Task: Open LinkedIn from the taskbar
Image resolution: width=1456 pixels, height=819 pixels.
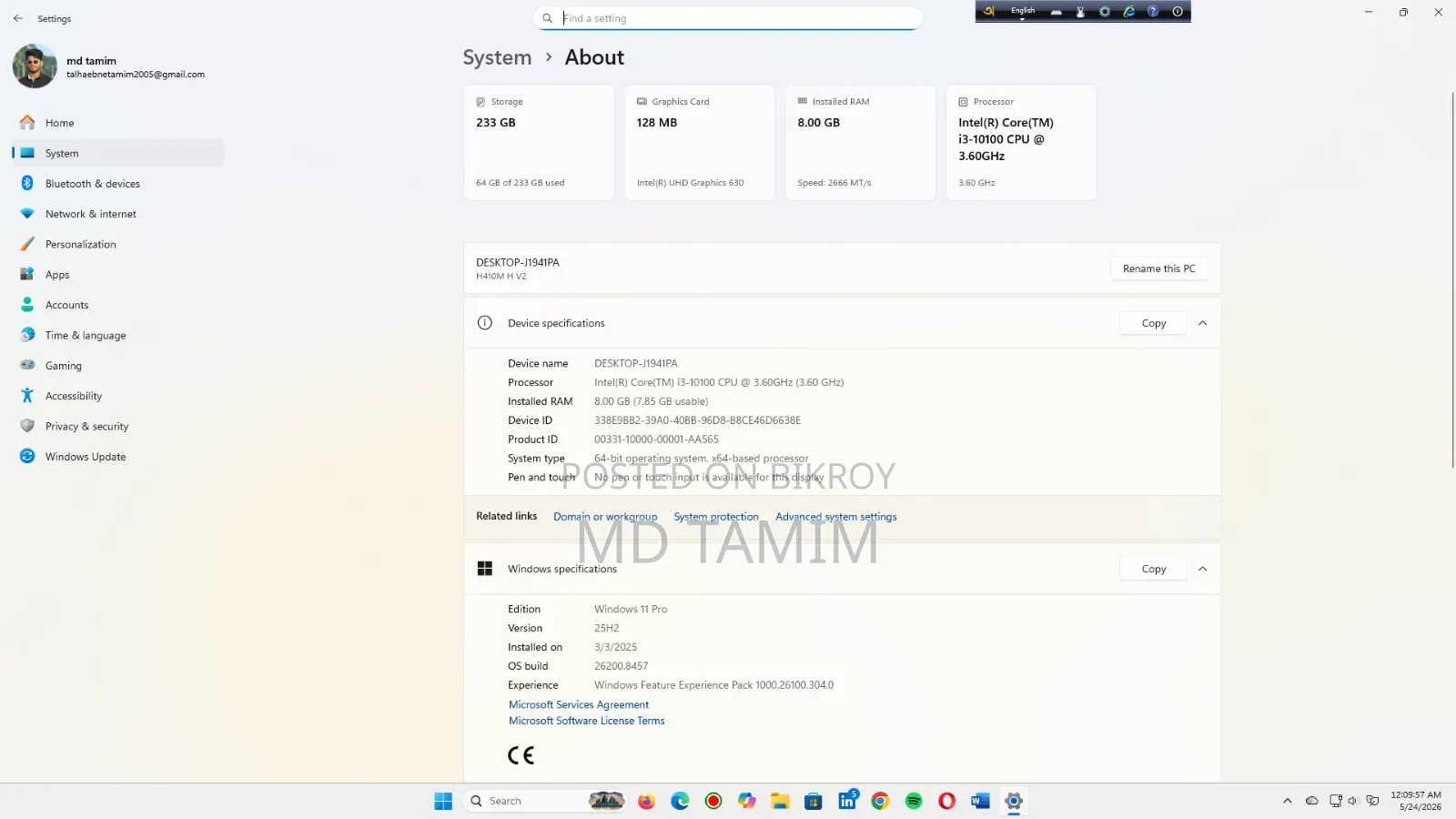Action: 847,801
